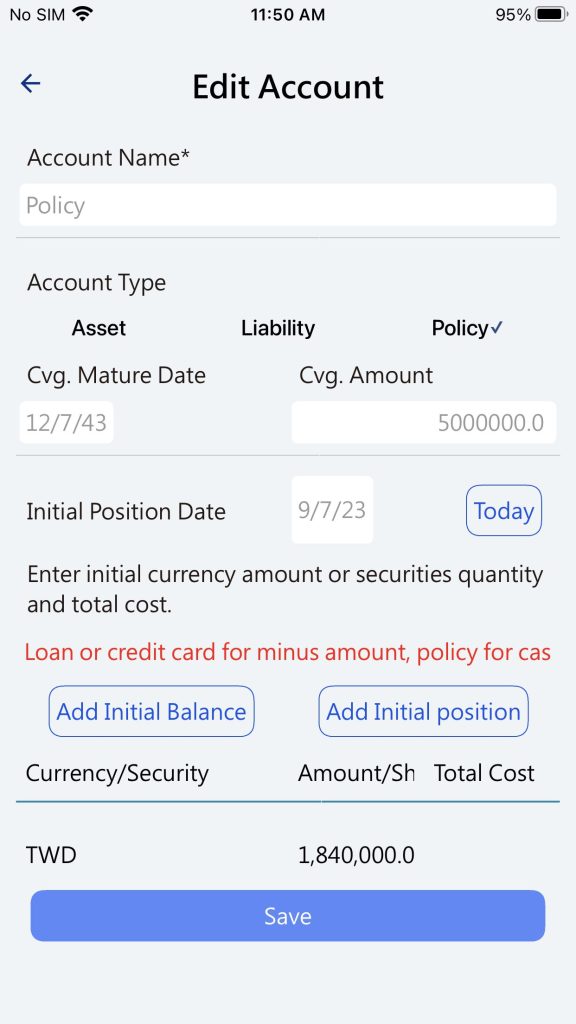Viewport: 576px width, 1024px height.
Task: Select the Asset account type
Action: pos(99,328)
